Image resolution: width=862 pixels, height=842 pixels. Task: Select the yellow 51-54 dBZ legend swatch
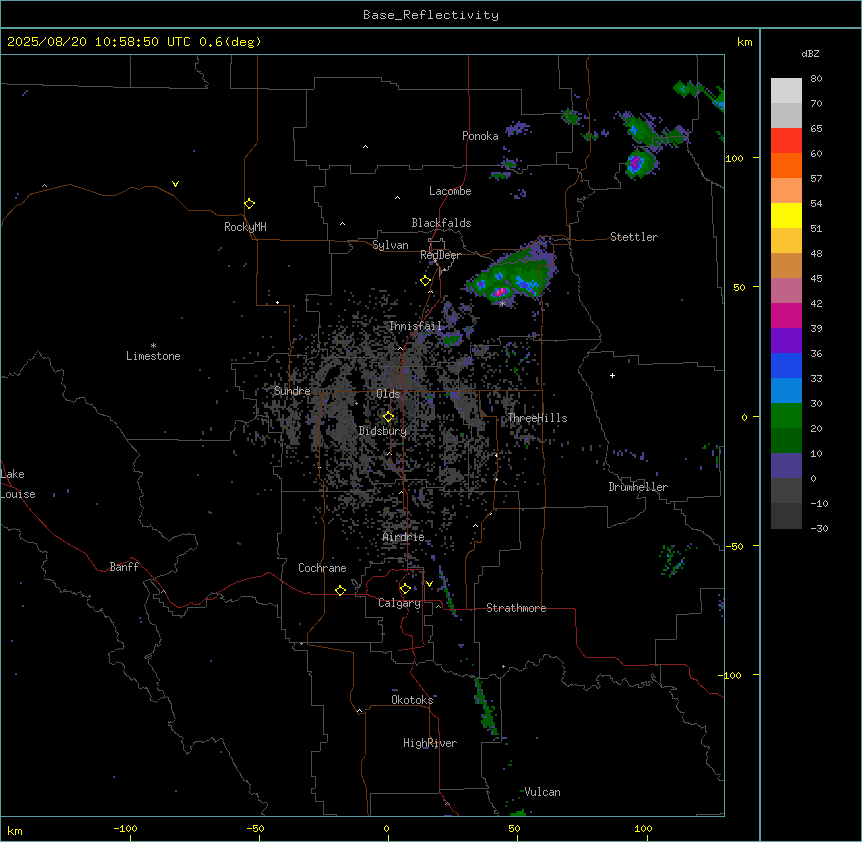(786, 215)
